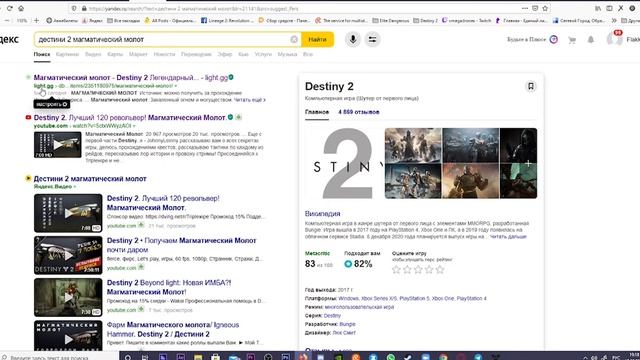Open Дестини 2 магматический молот video block heading
The image size is (640, 360).
tap(90, 179)
